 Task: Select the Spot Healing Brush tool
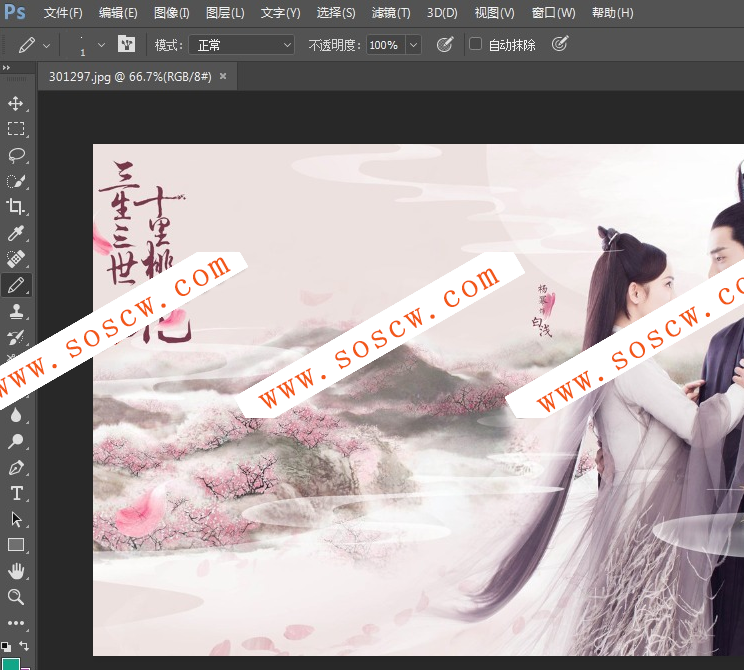point(16,259)
